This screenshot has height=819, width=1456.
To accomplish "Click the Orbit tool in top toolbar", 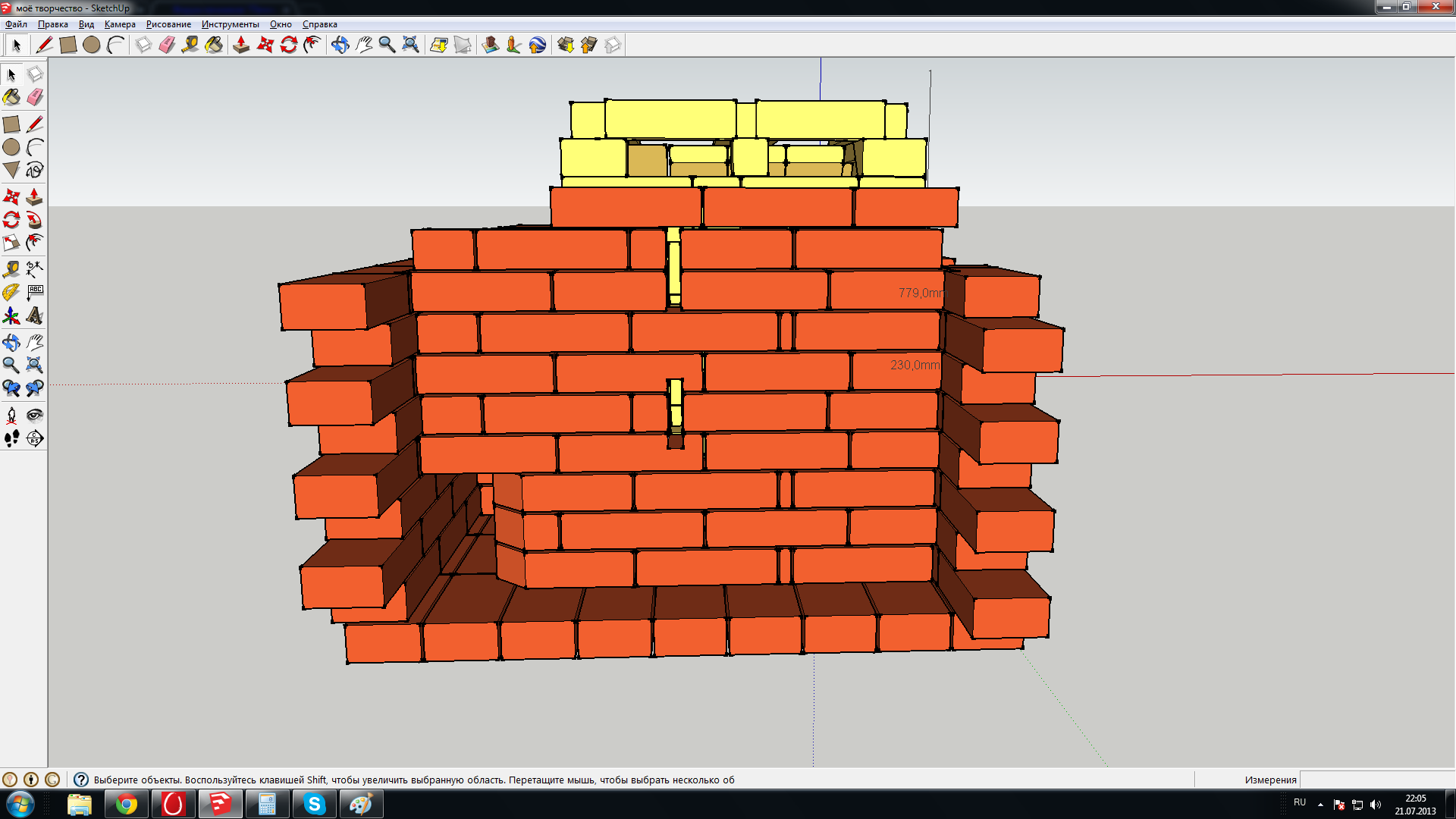I will [x=340, y=45].
